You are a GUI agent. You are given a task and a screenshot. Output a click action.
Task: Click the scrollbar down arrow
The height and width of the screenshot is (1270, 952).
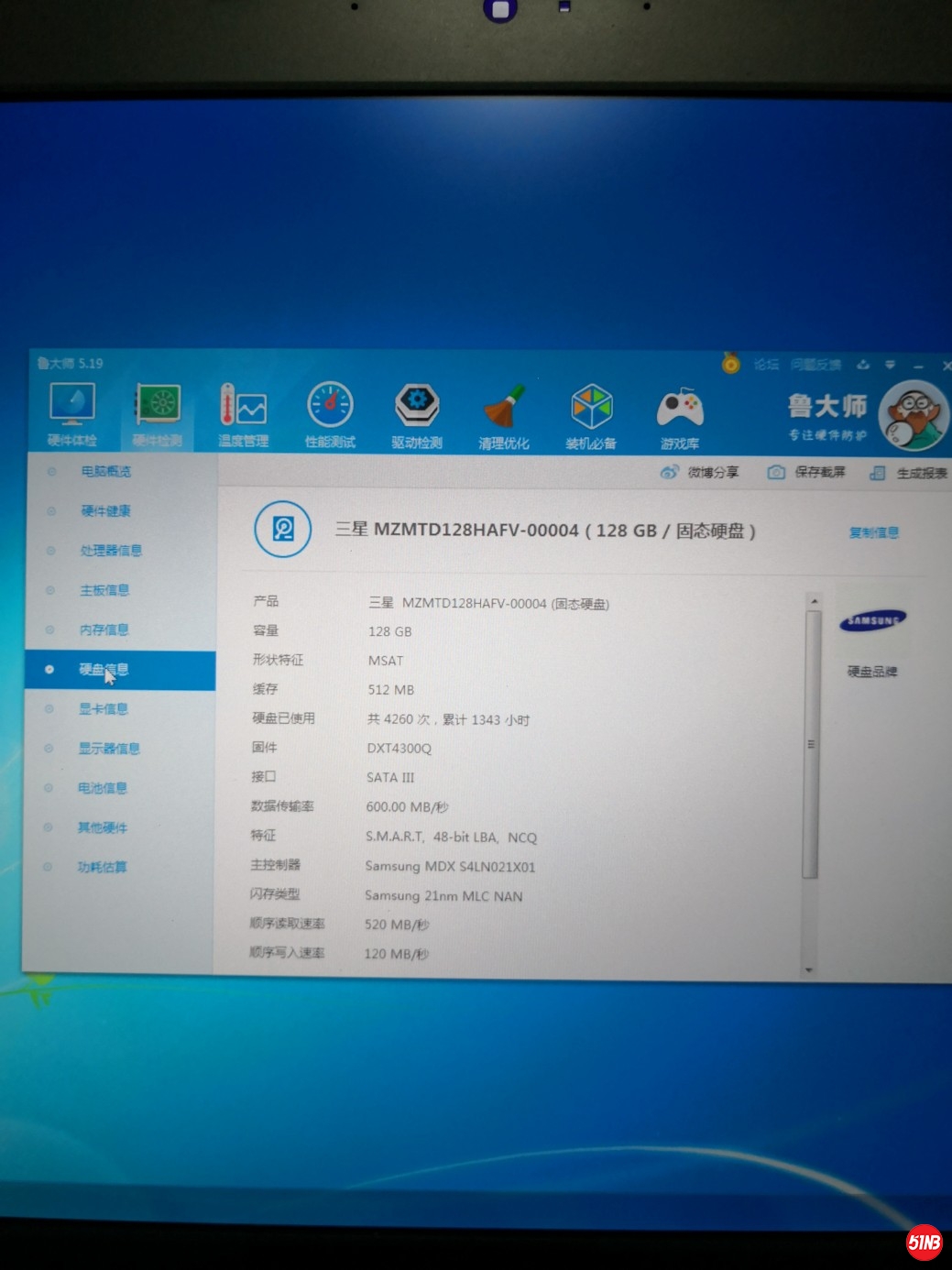[x=808, y=969]
